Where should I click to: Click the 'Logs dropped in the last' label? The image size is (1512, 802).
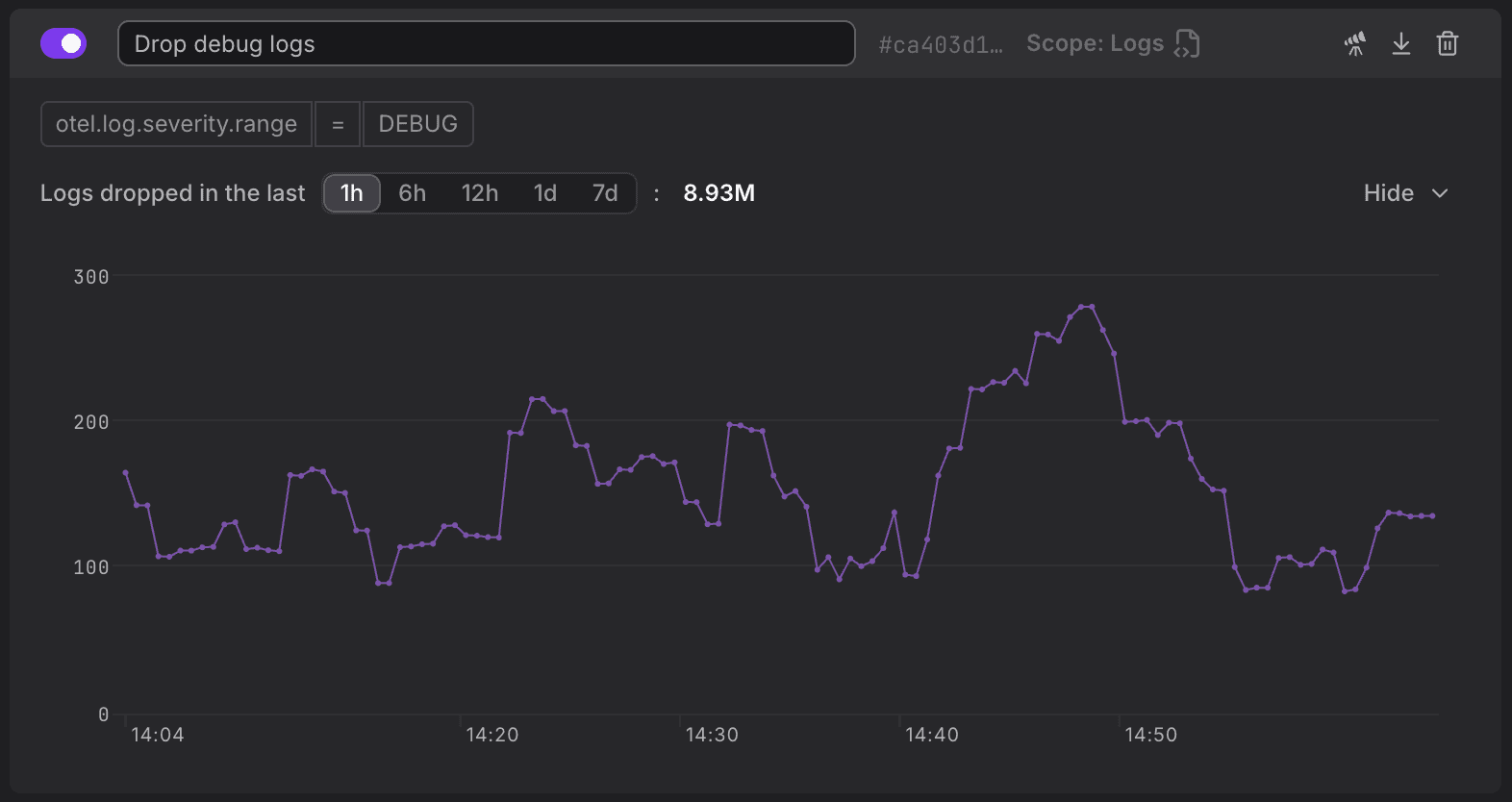[x=173, y=193]
